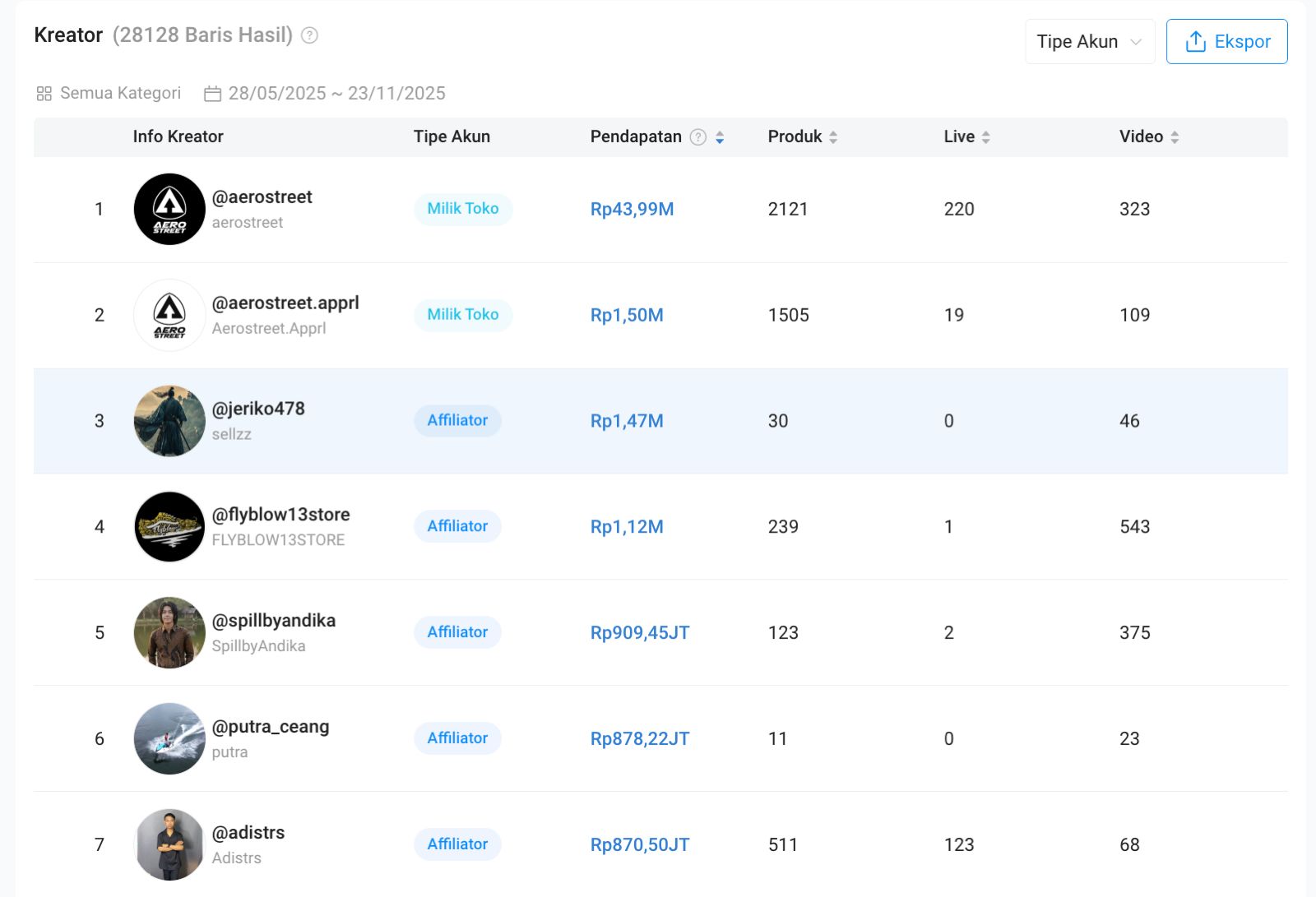Click the Ekspor button

coord(1226,42)
